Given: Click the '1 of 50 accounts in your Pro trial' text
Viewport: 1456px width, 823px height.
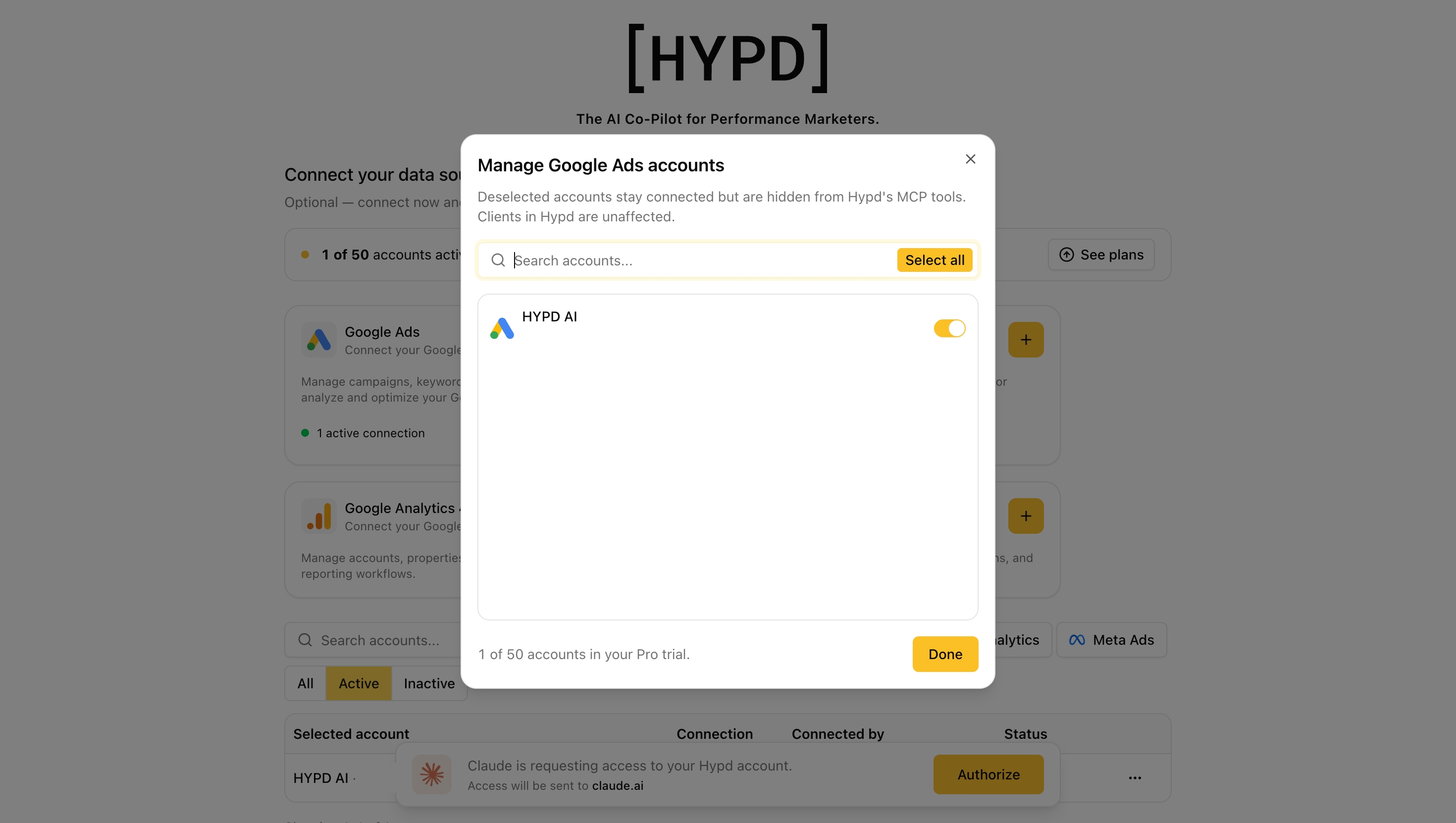Looking at the screenshot, I should 584,654.
